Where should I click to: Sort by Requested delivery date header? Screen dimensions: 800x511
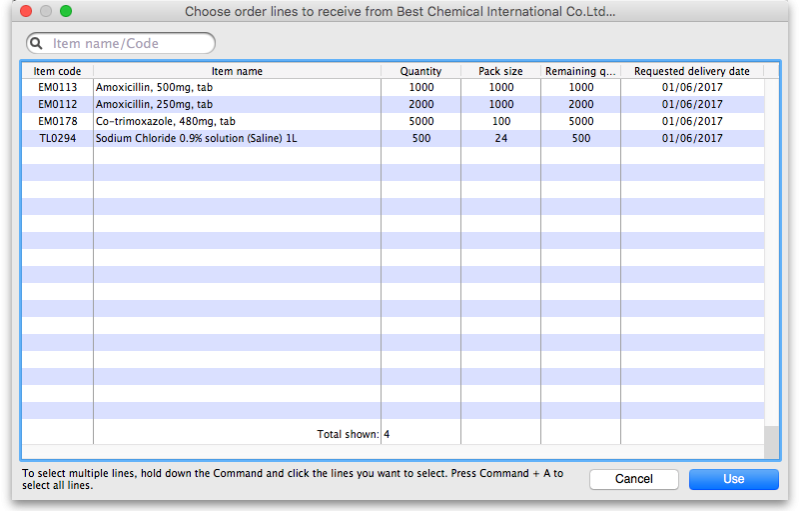pyautogui.click(x=692, y=71)
